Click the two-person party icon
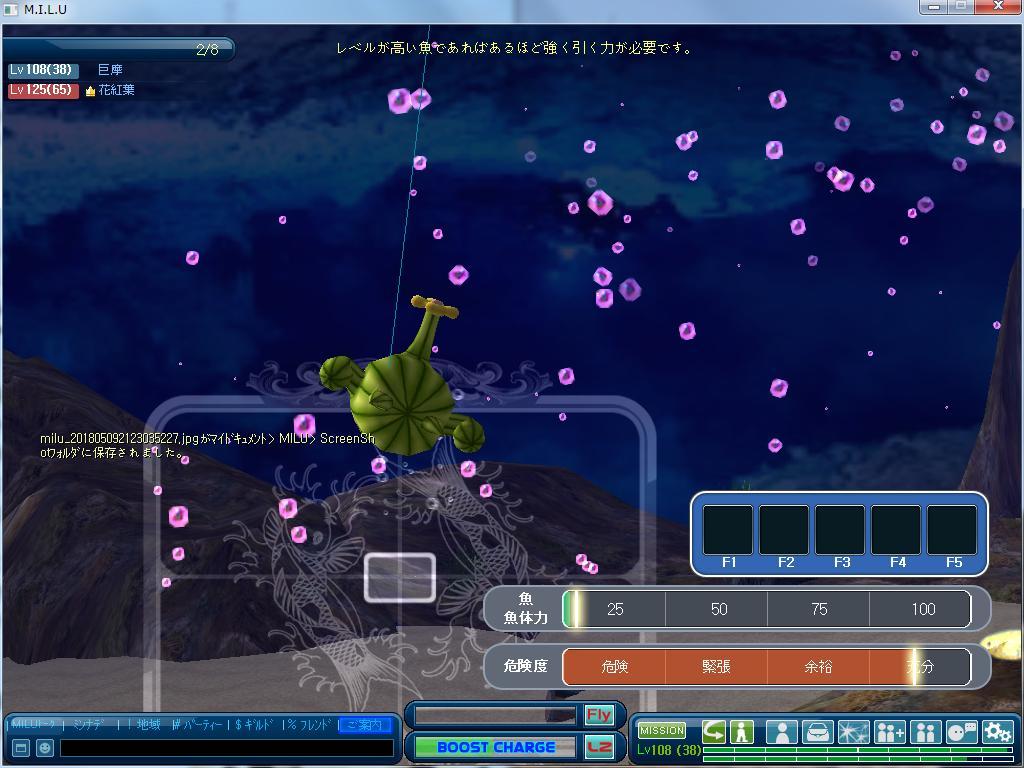This screenshot has height=768, width=1024. pos(925,732)
